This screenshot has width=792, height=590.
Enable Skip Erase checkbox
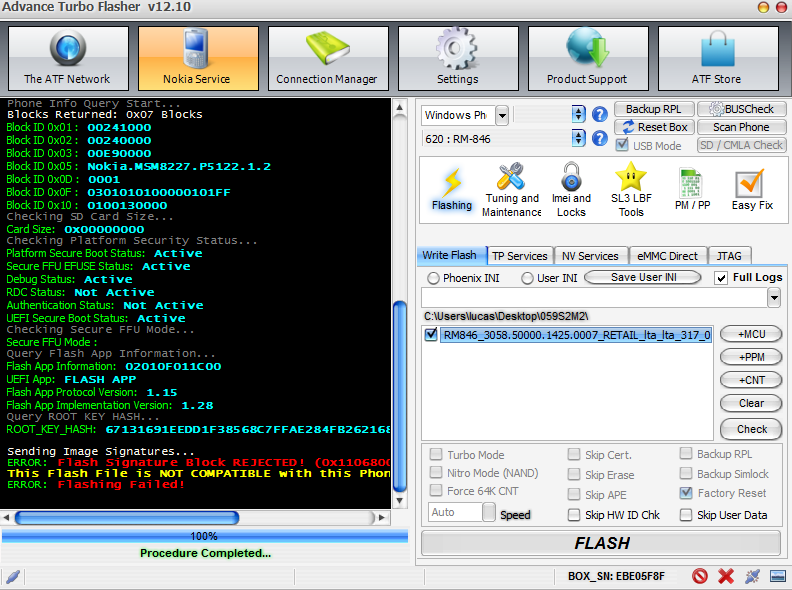[574, 474]
